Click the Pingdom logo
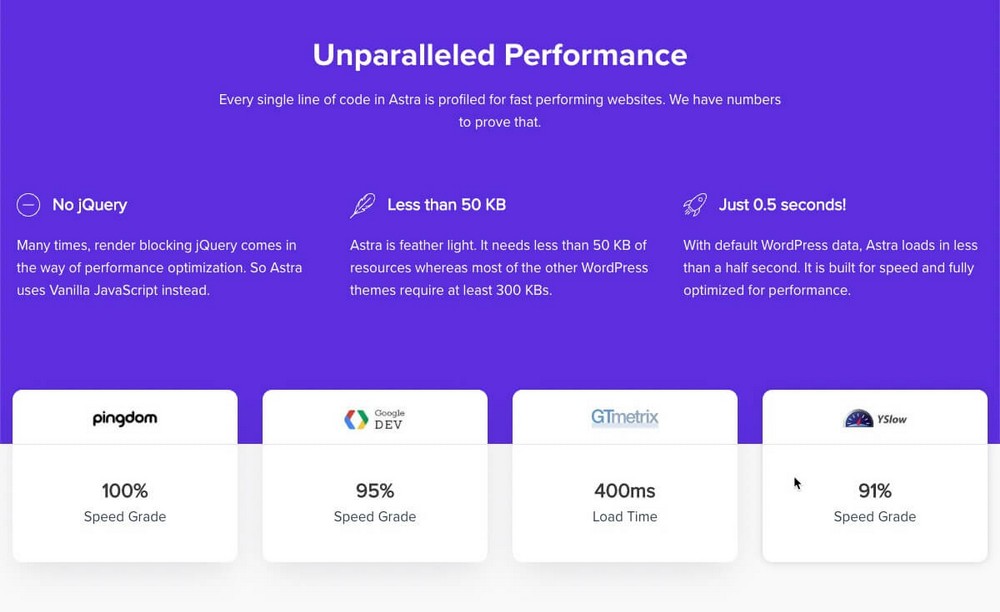The height and width of the screenshot is (612, 1000). [125, 418]
